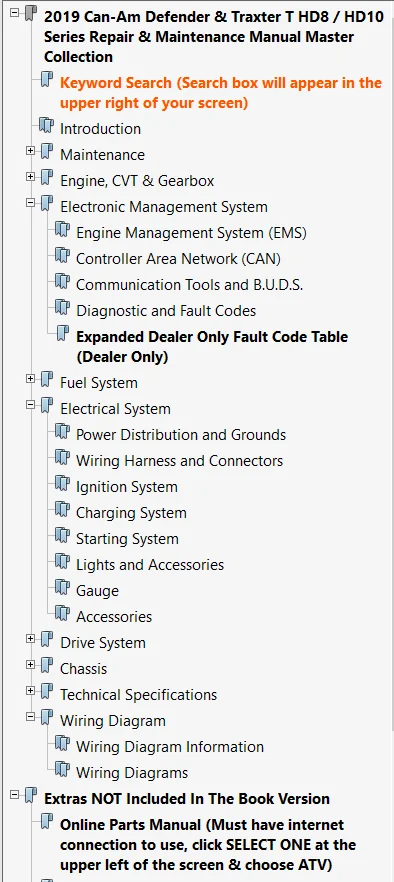
Task: Open Expanded Dealer Only Fault Code Table
Action: click(212, 346)
